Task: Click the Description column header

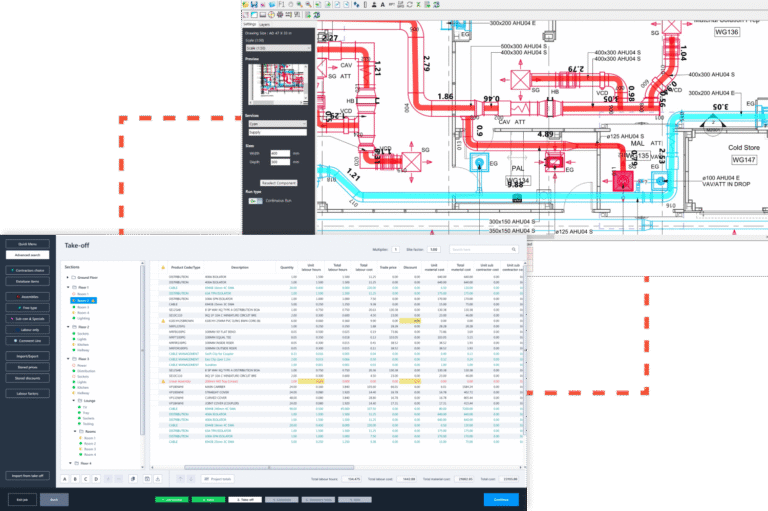Action: [240, 268]
